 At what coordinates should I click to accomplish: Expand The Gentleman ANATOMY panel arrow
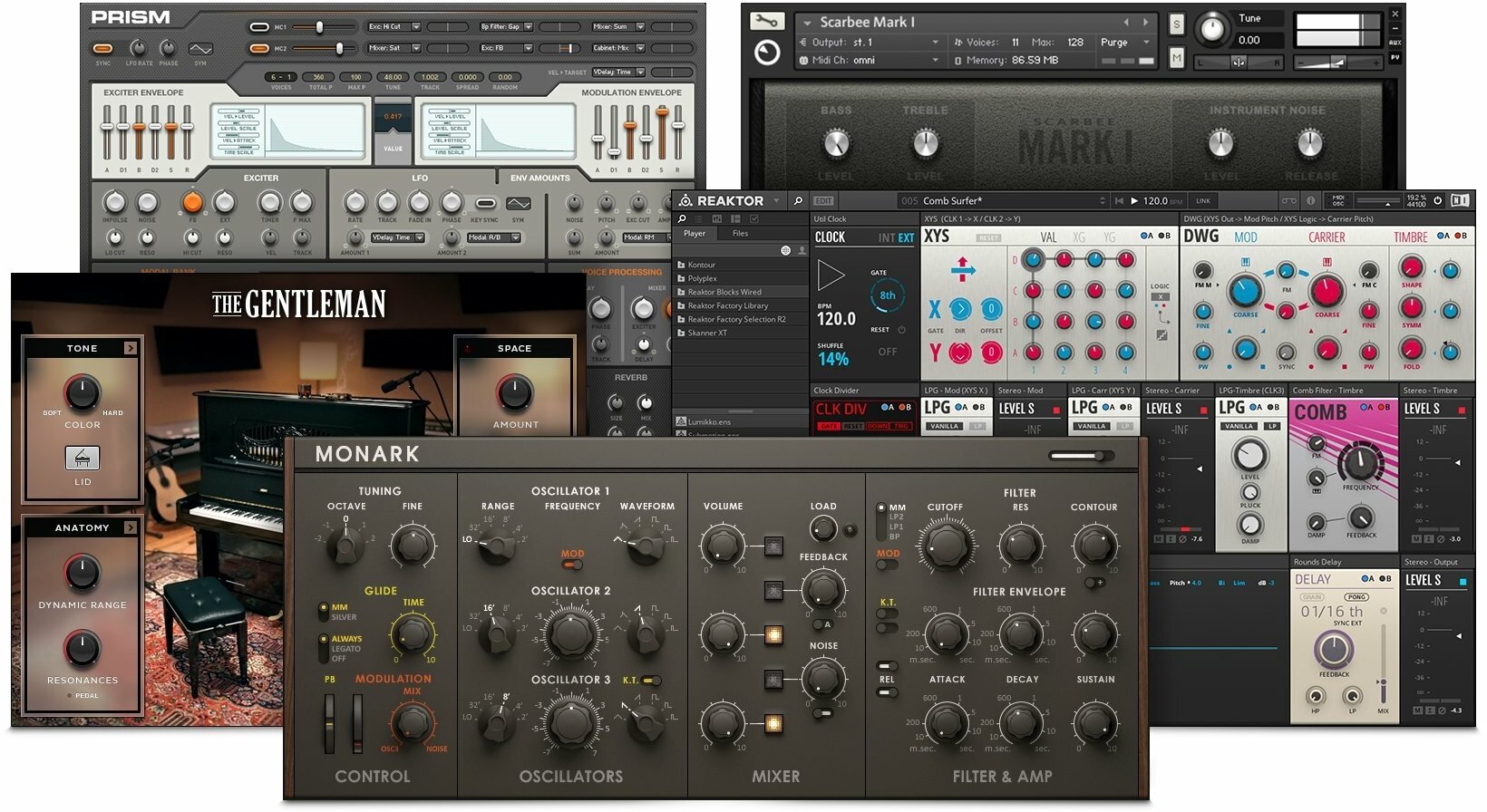pyautogui.click(x=131, y=527)
